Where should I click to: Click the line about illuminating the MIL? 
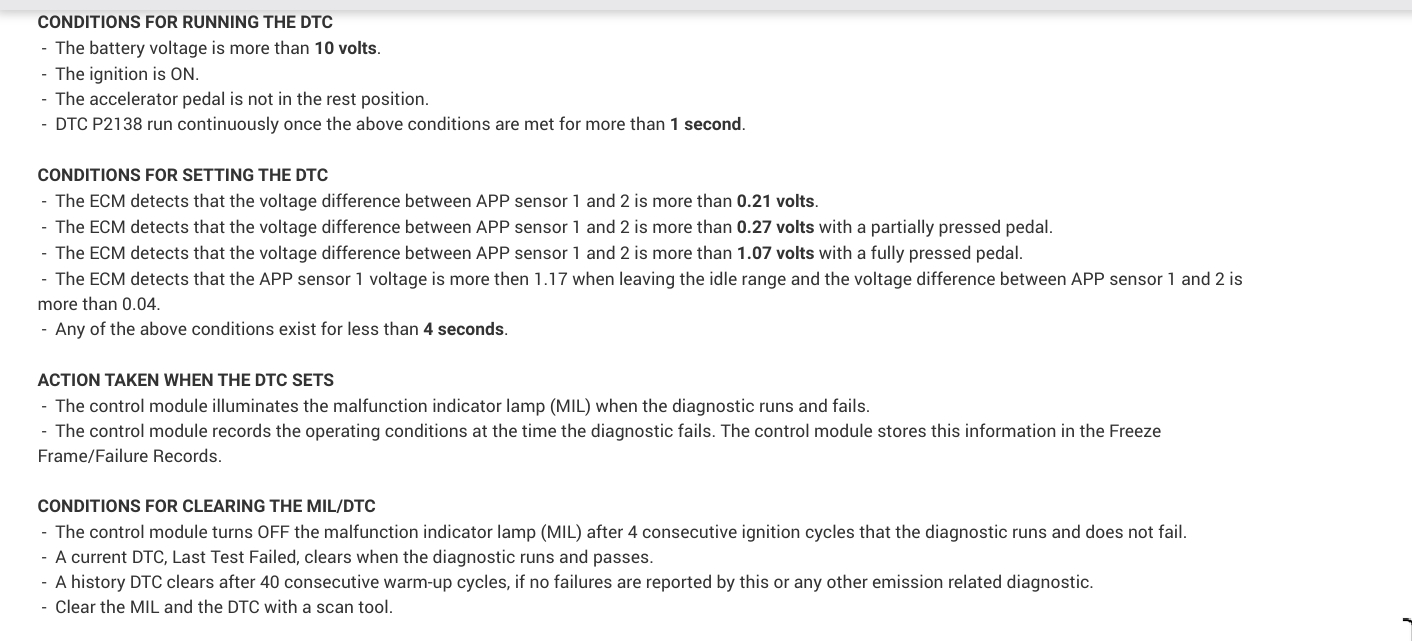[x=462, y=406]
